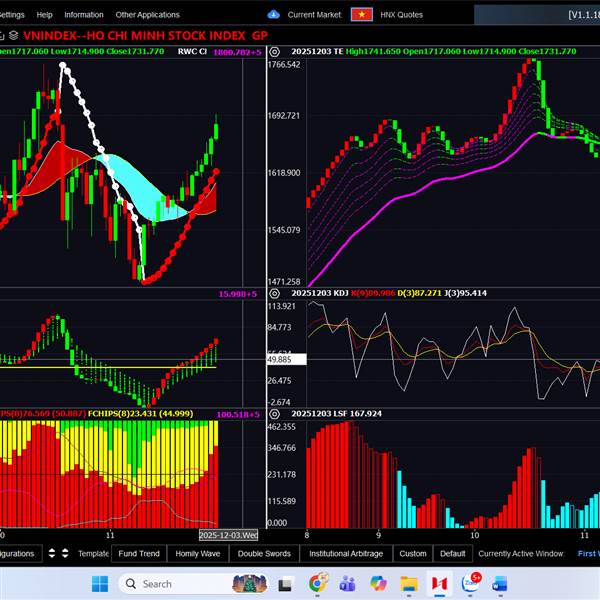Image resolution: width=600 pixels, height=600 pixels.
Task: Apply the Double Swords template
Action: (x=264, y=553)
